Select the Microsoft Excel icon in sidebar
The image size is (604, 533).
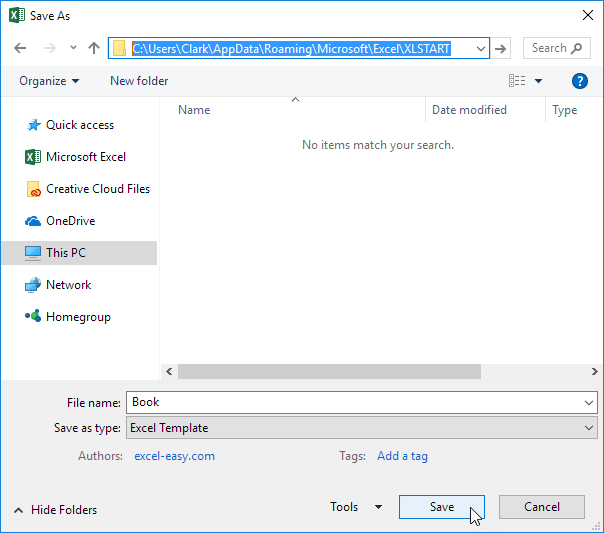coord(33,157)
